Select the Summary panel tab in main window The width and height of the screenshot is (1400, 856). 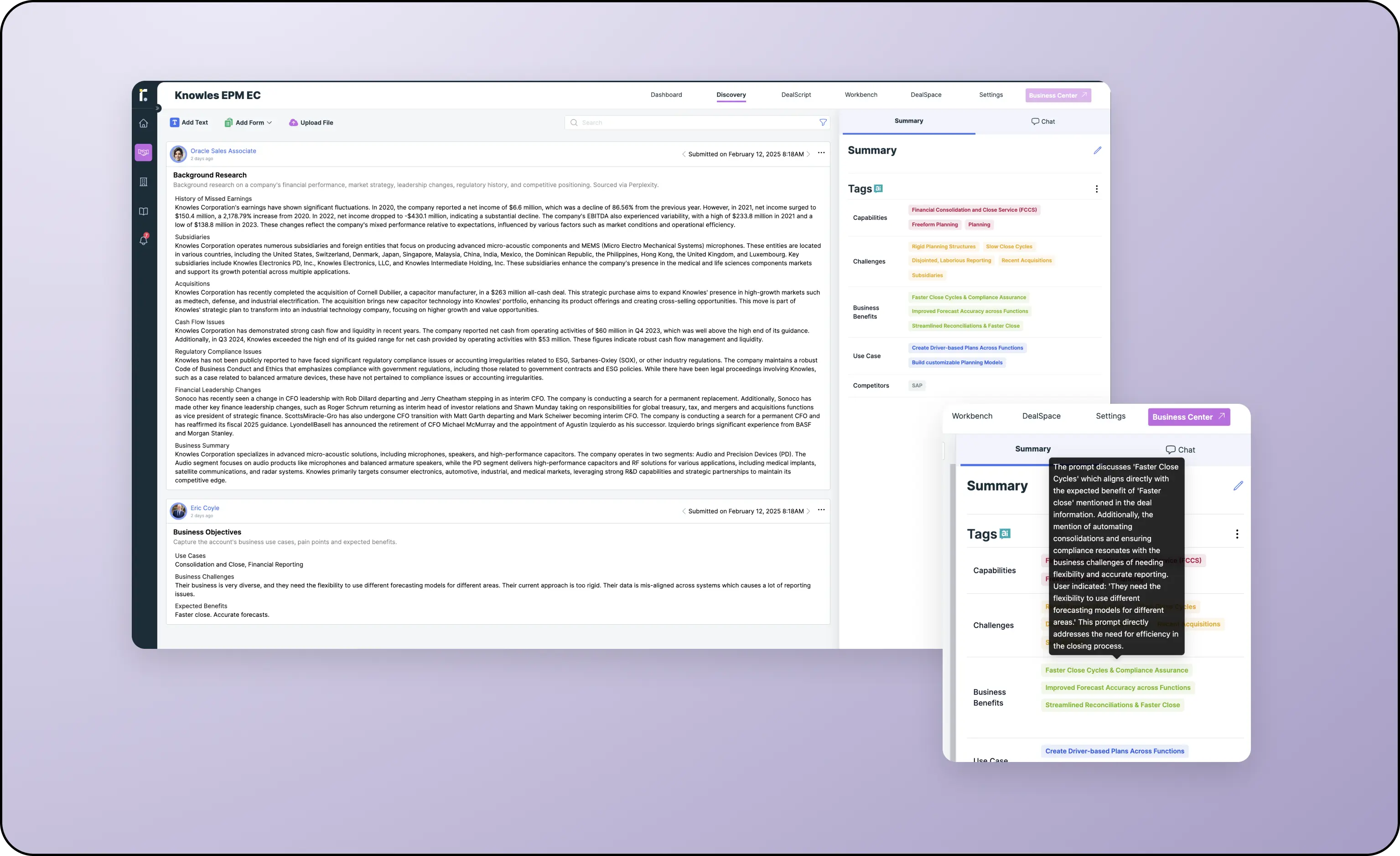[908, 121]
